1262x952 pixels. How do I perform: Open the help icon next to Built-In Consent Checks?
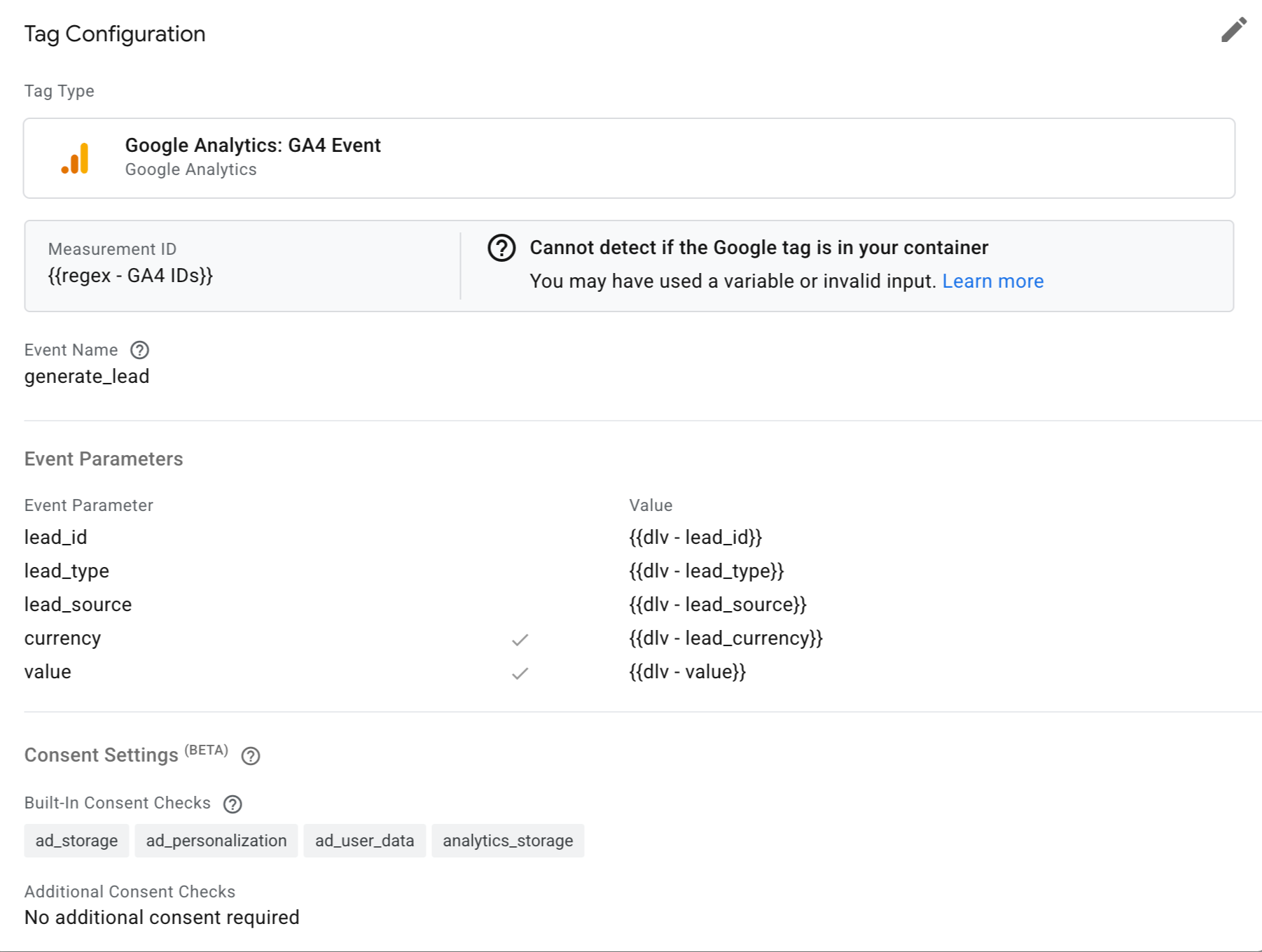coord(233,804)
